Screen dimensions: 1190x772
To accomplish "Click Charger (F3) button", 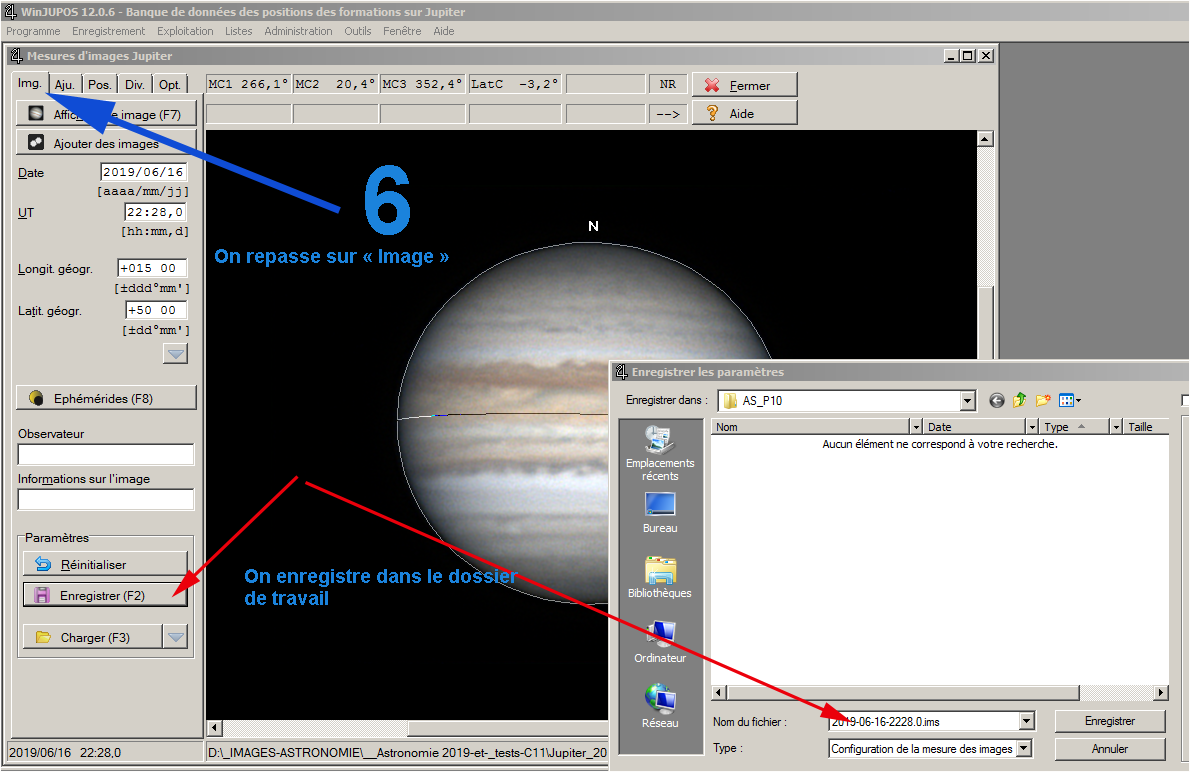I will (93, 637).
